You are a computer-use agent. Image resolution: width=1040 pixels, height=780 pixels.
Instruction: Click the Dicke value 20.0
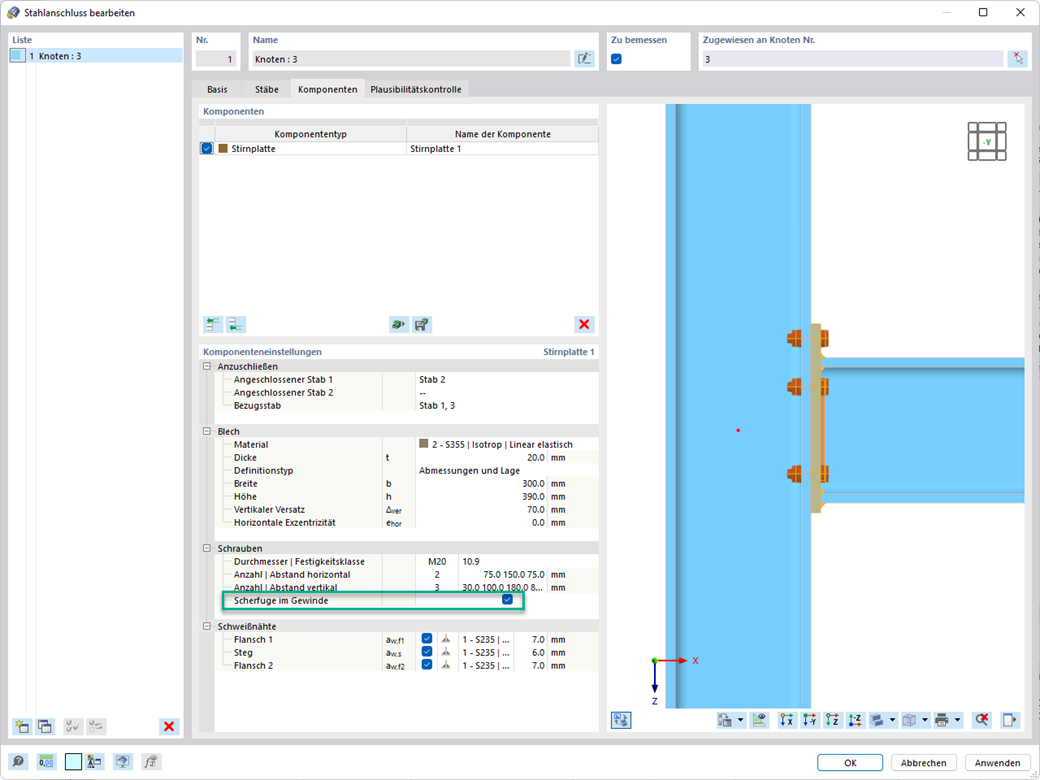coord(535,458)
